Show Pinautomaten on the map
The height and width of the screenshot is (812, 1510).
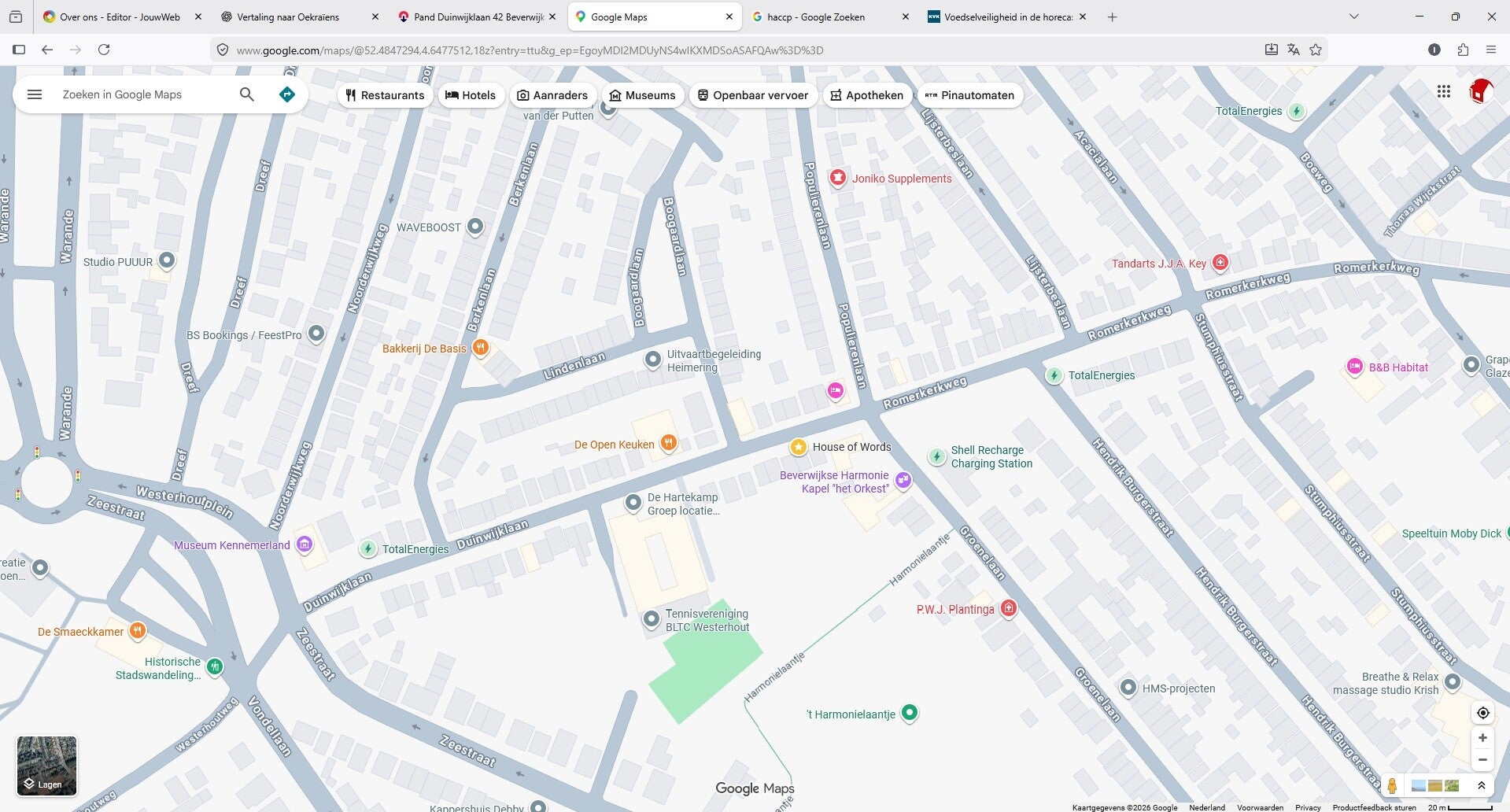point(970,95)
